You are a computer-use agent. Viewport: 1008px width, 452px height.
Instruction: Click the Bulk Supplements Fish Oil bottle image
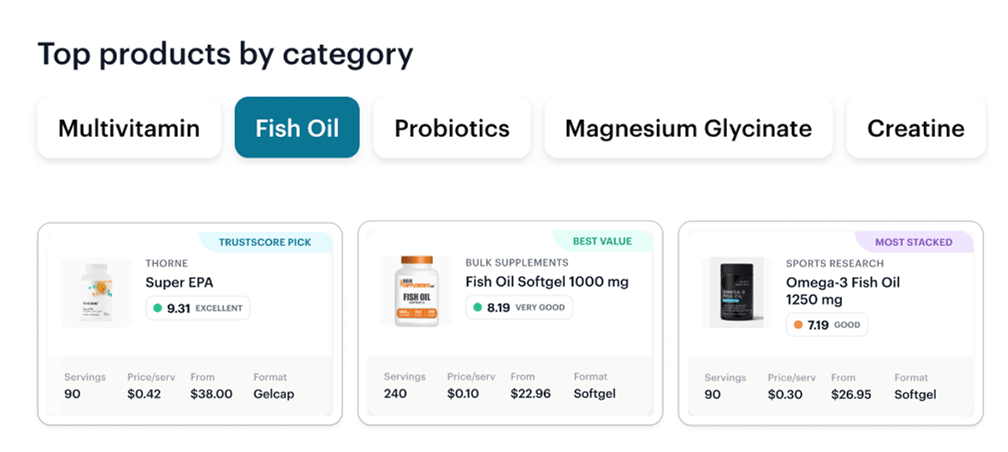[417, 291]
